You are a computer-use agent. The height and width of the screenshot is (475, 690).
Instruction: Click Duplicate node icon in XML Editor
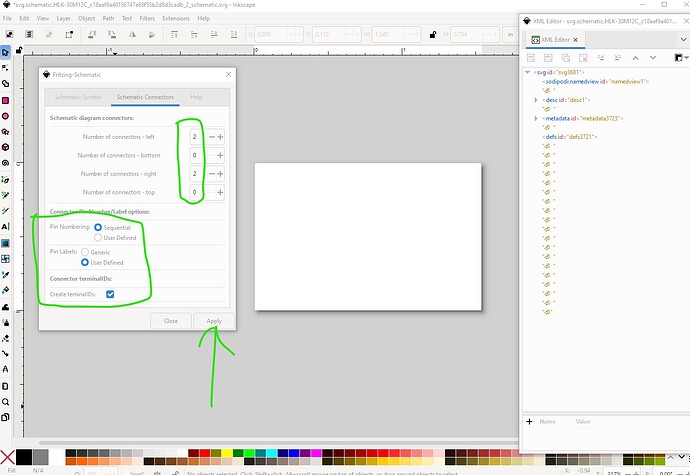click(565, 58)
